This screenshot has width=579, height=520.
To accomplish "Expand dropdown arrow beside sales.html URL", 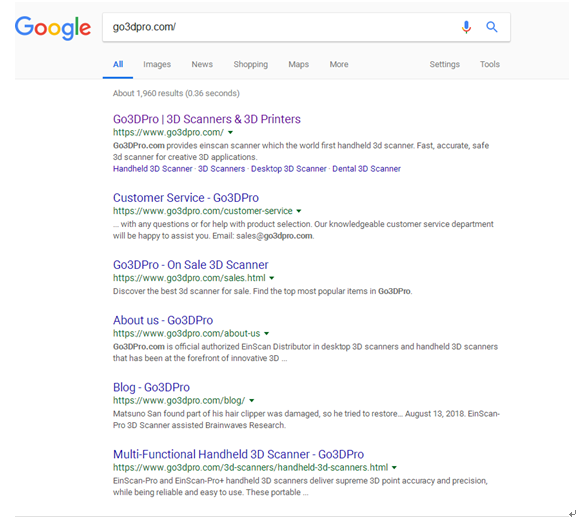I will click(272, 278).
